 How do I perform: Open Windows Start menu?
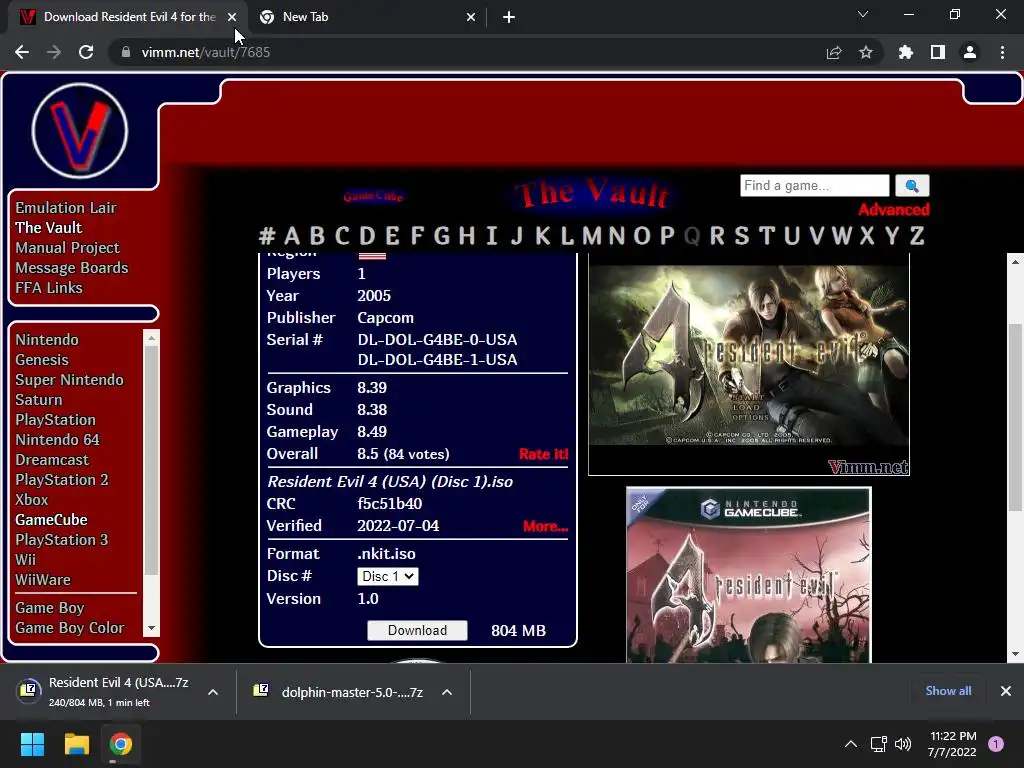click(x=32, y=744)
